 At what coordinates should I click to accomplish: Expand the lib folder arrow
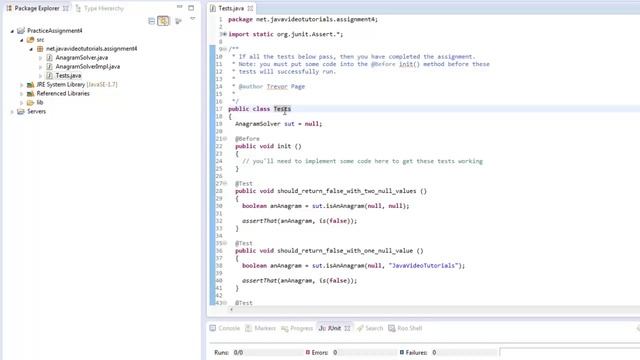(x=22, y=103)
